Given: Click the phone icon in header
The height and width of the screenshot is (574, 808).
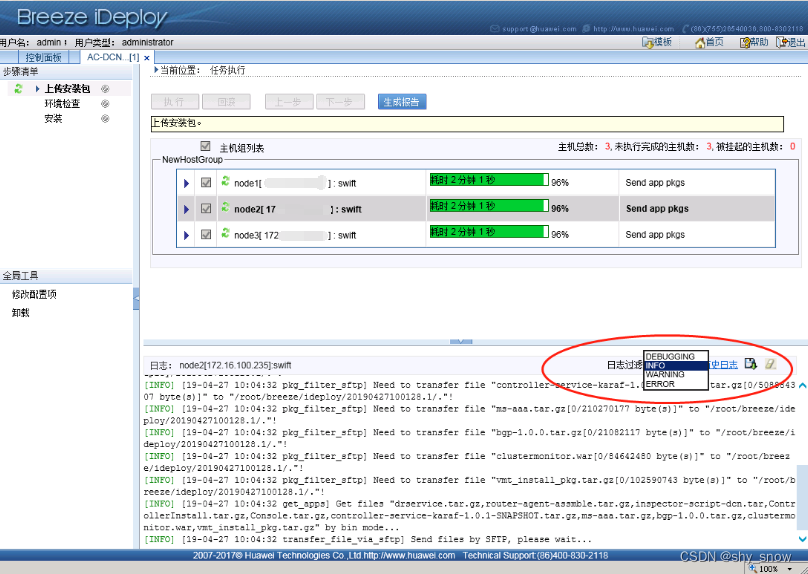Looking at the screenshot, I should [686, 29].
